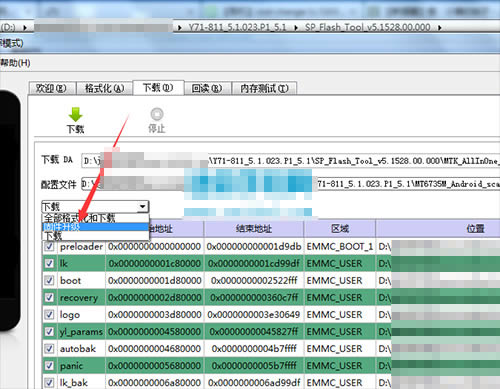
Task: Toggle the preloader partition checkbox
Action: pos(49,246)
